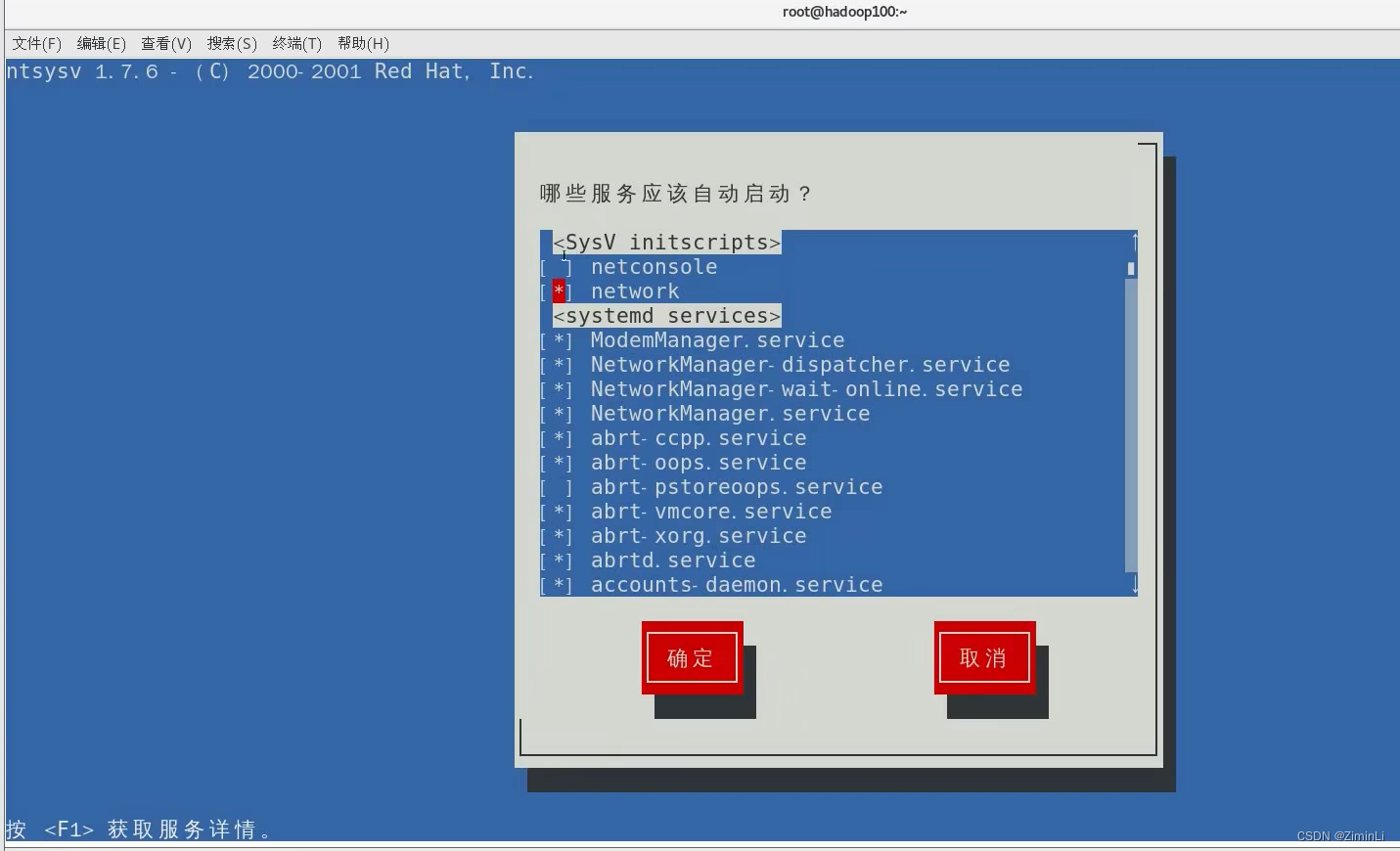Click the root@hadoop100:~ window title
This screenshot has width=1400, height=851.
tap(844, 12)
